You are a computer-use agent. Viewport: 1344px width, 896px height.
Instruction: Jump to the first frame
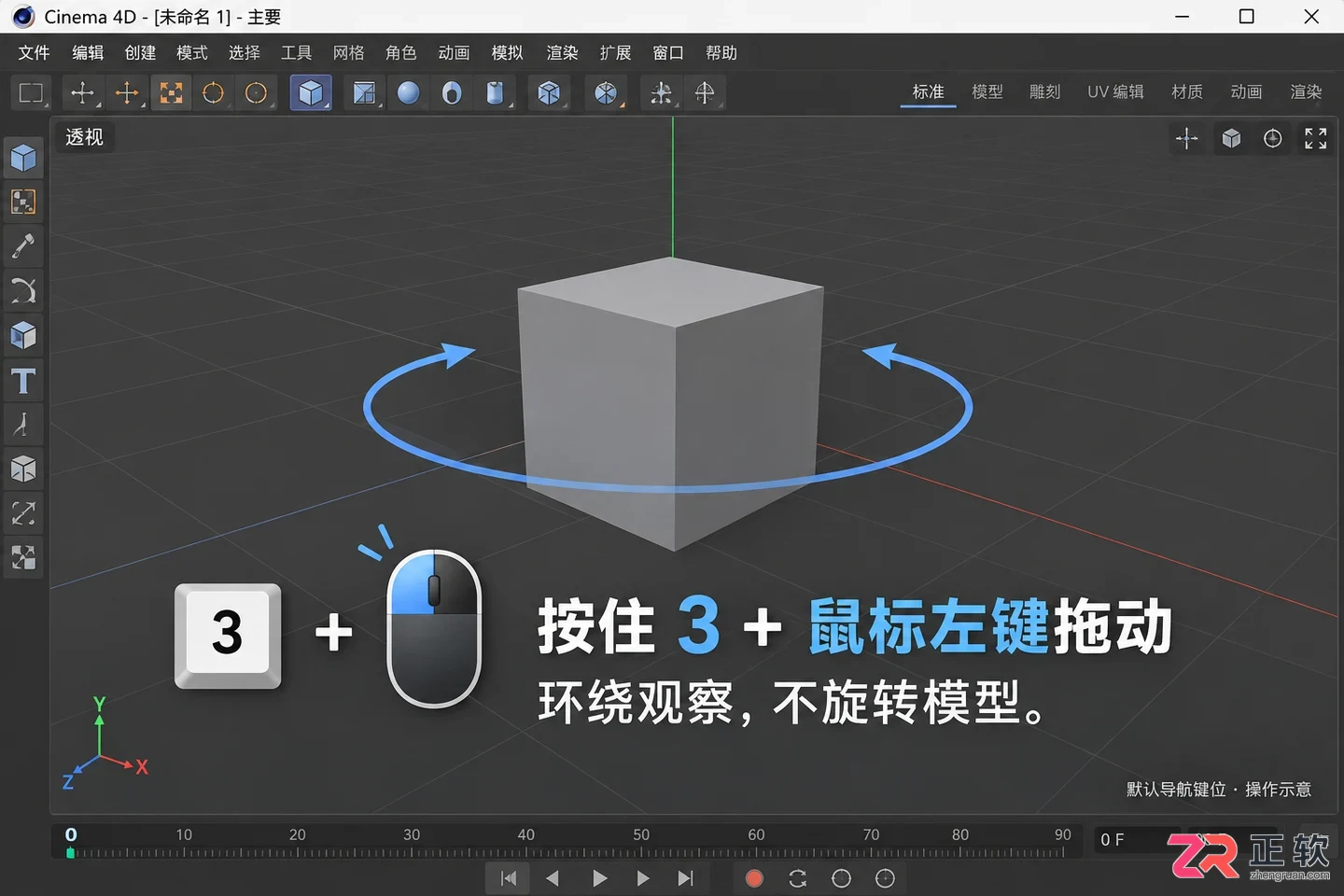509,878
